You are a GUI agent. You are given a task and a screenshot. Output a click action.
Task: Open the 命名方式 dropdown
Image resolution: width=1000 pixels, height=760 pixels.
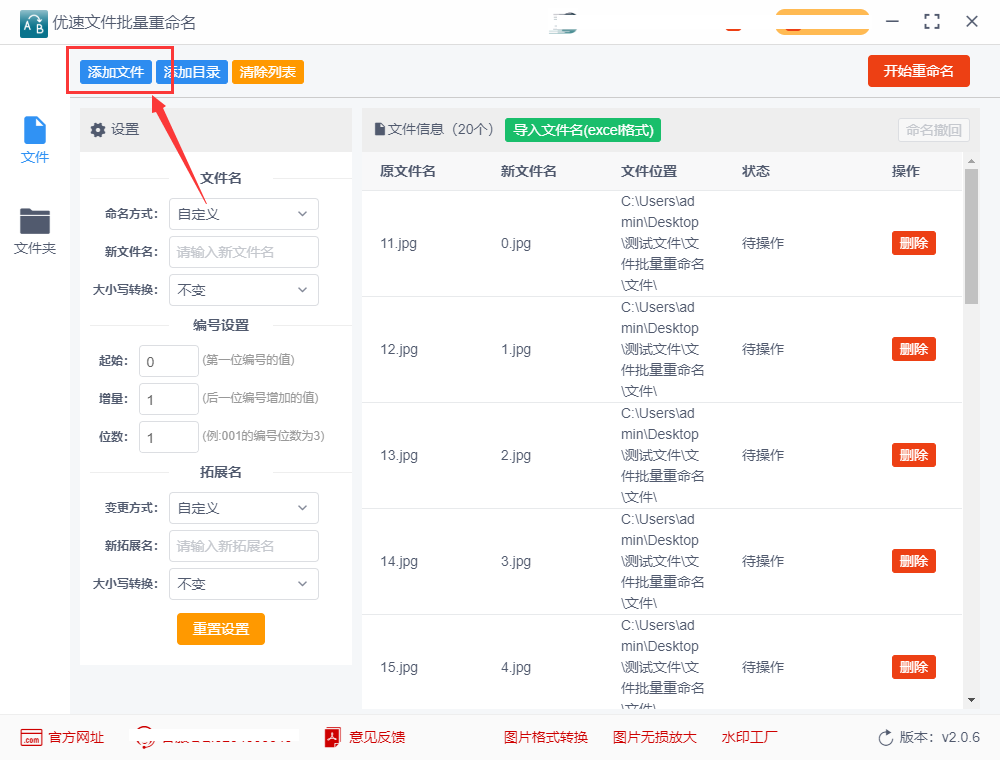(x=244, y=214)
